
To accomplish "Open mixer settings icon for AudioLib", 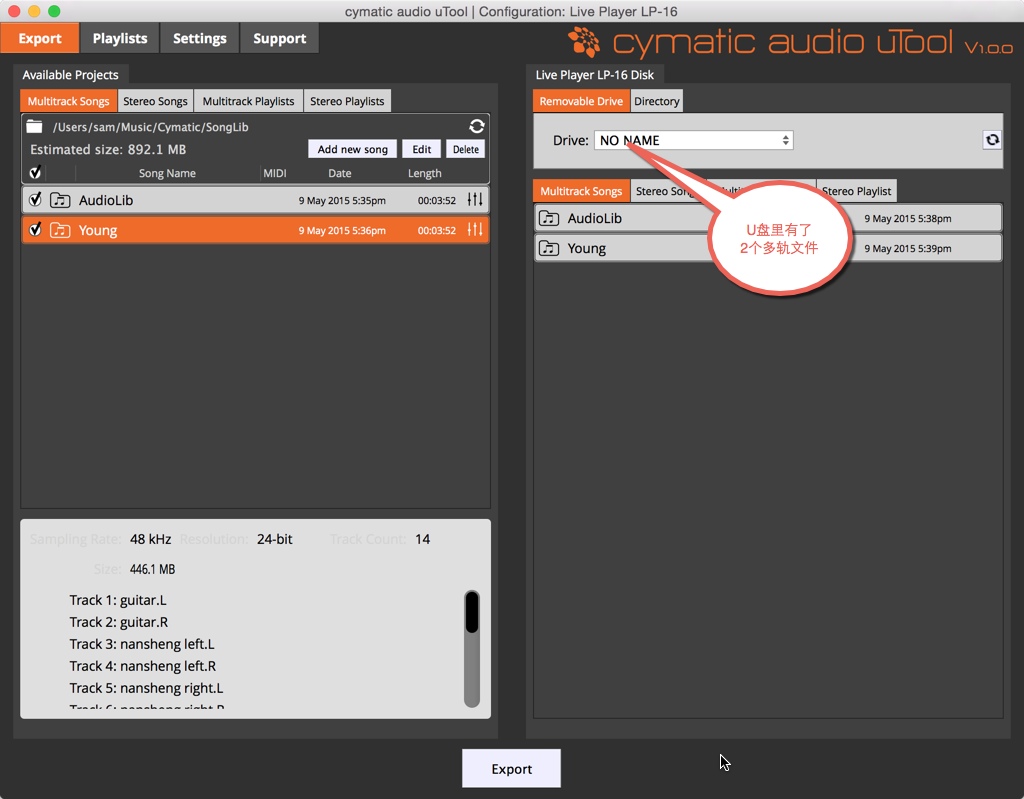I will coord(475,200).
